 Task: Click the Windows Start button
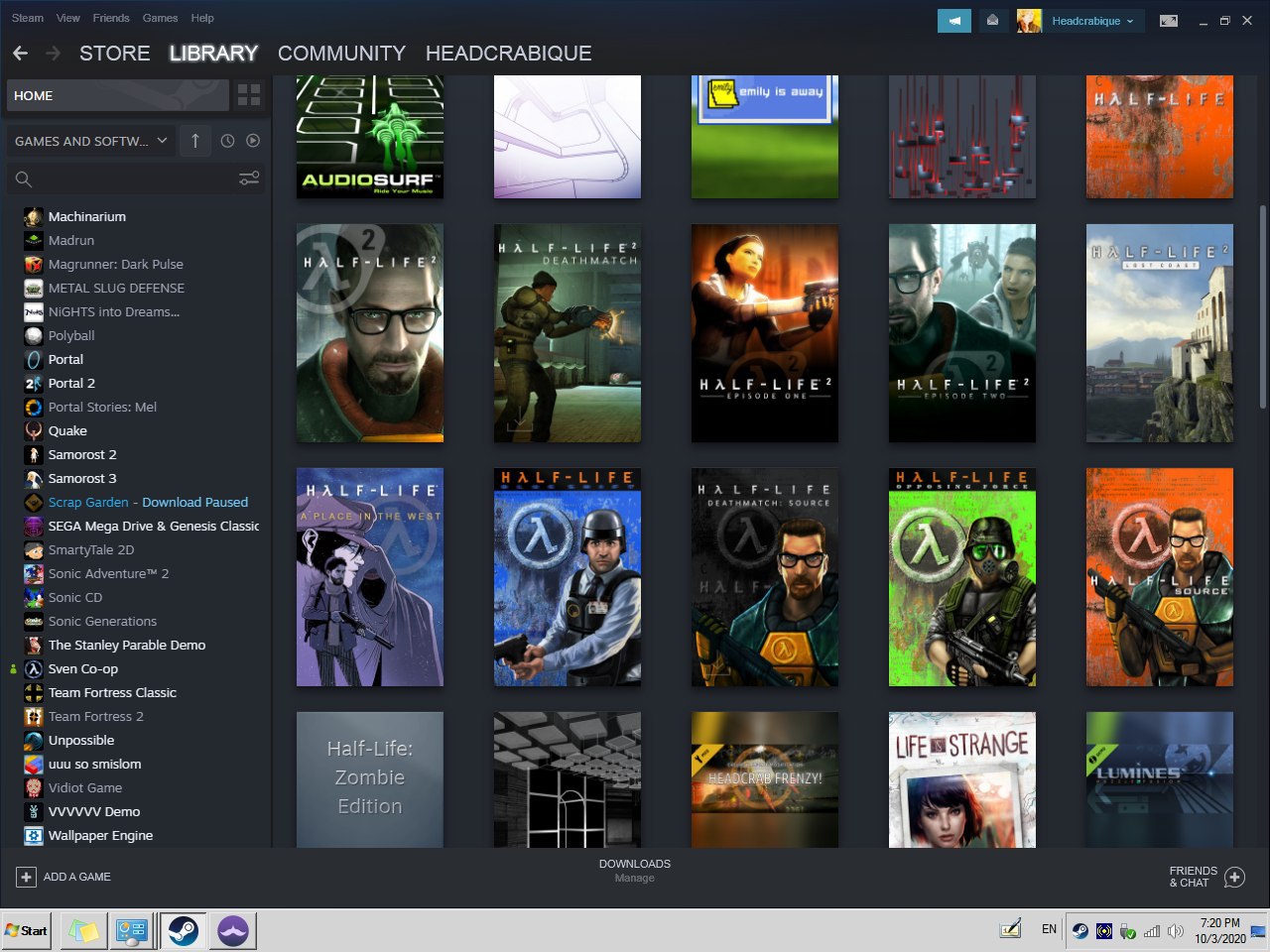click(27, 930)
